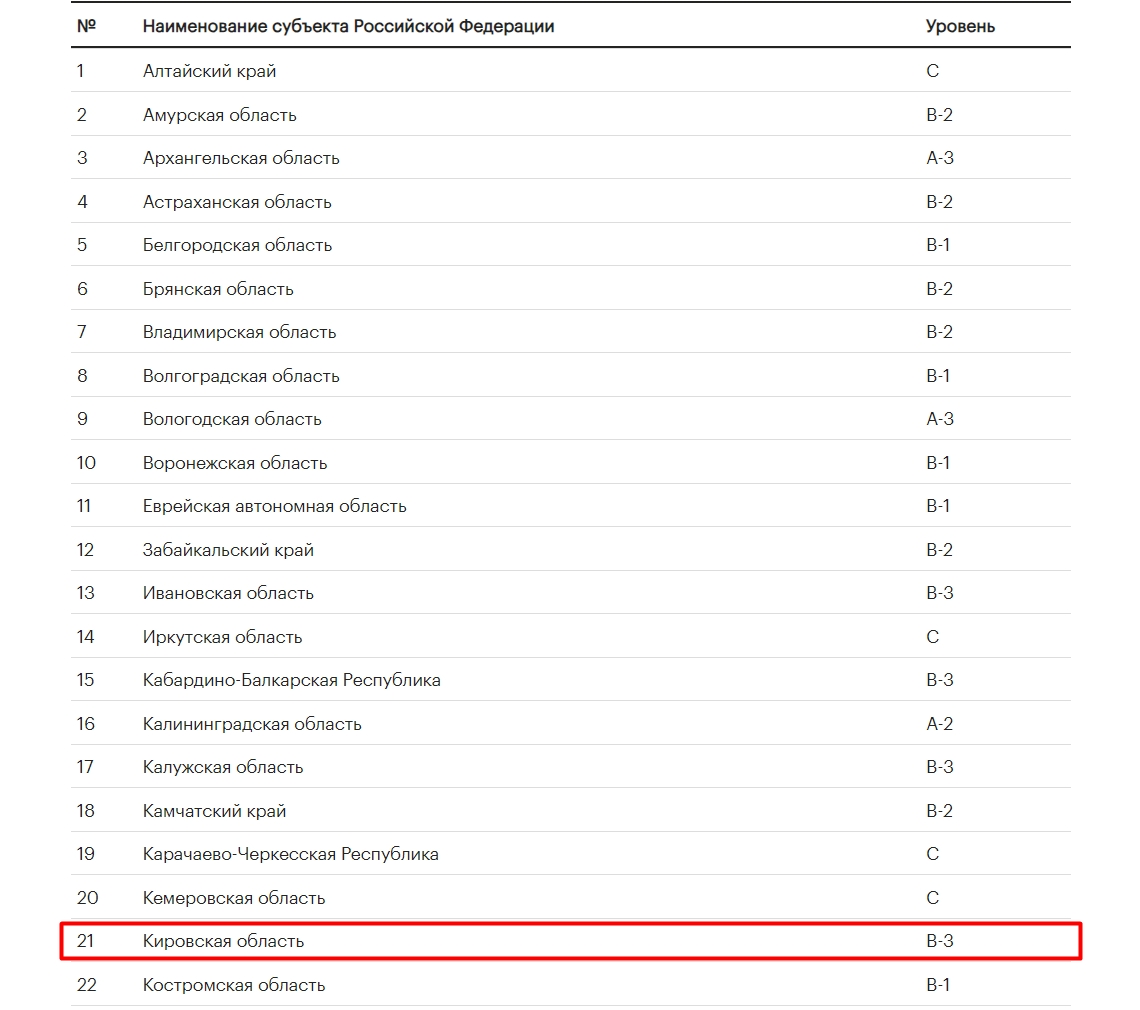Click level B-3 of Ивановская область
This screenshot has width=1140, height=1010.
tap(940, 593)
